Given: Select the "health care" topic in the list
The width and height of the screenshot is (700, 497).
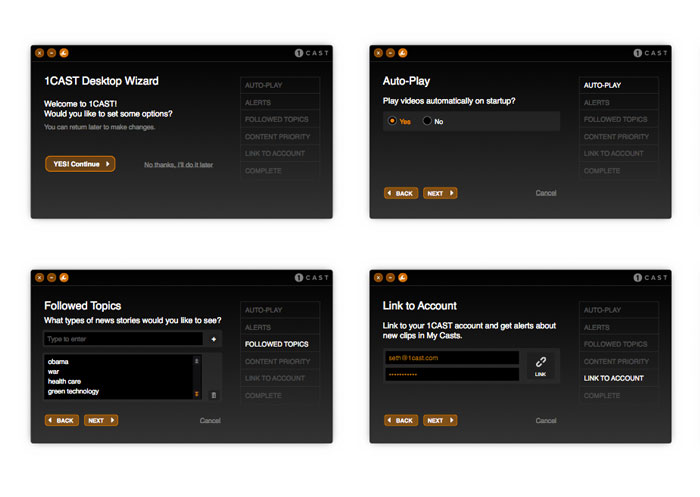Looking at the screenshot, I should tap(64, 381).
